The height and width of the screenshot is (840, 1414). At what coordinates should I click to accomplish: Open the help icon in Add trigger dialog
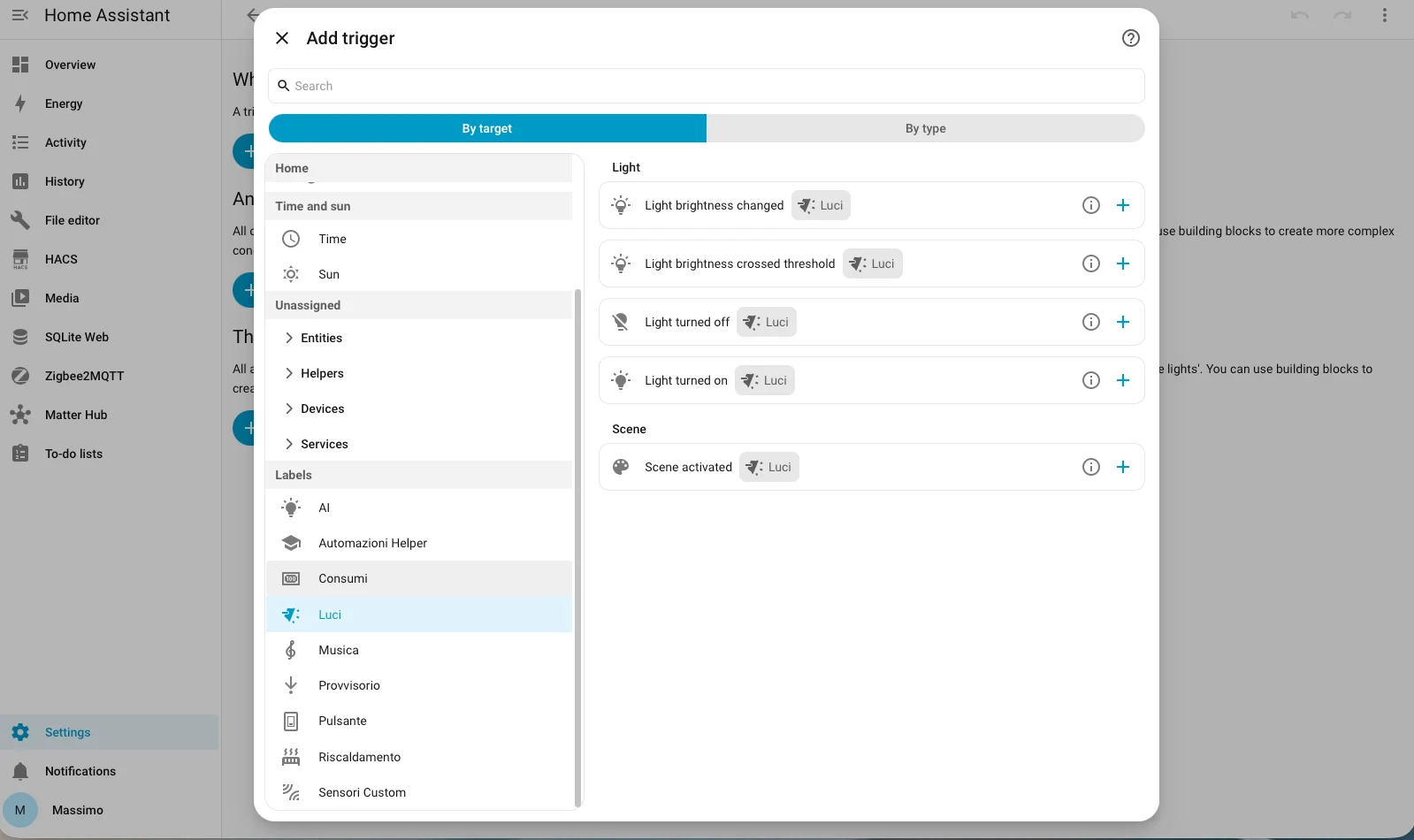[x=1130, y=38]
